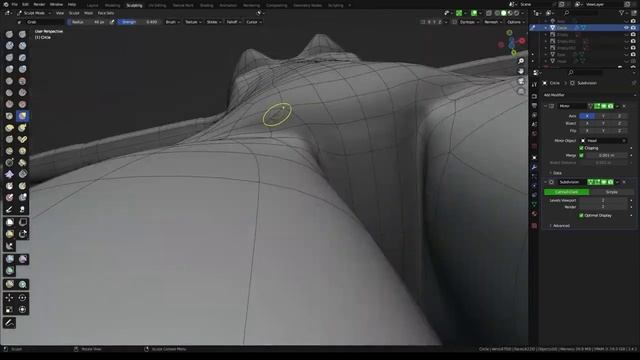Select the Mesh Filter tool
Viewport: 640px width, 360px height.
pos(9,259)
